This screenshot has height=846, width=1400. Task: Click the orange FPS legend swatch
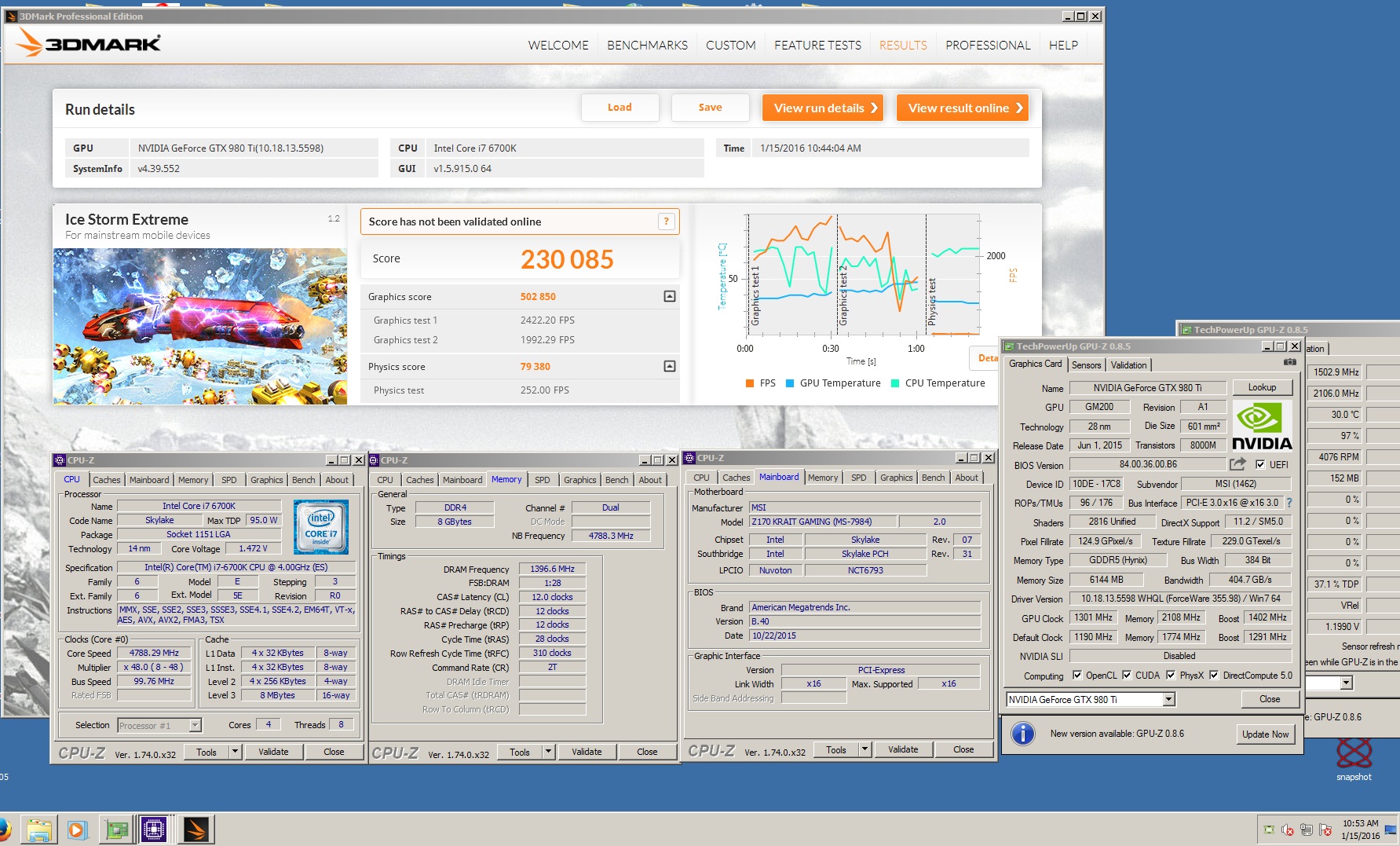tap(750, 383)
